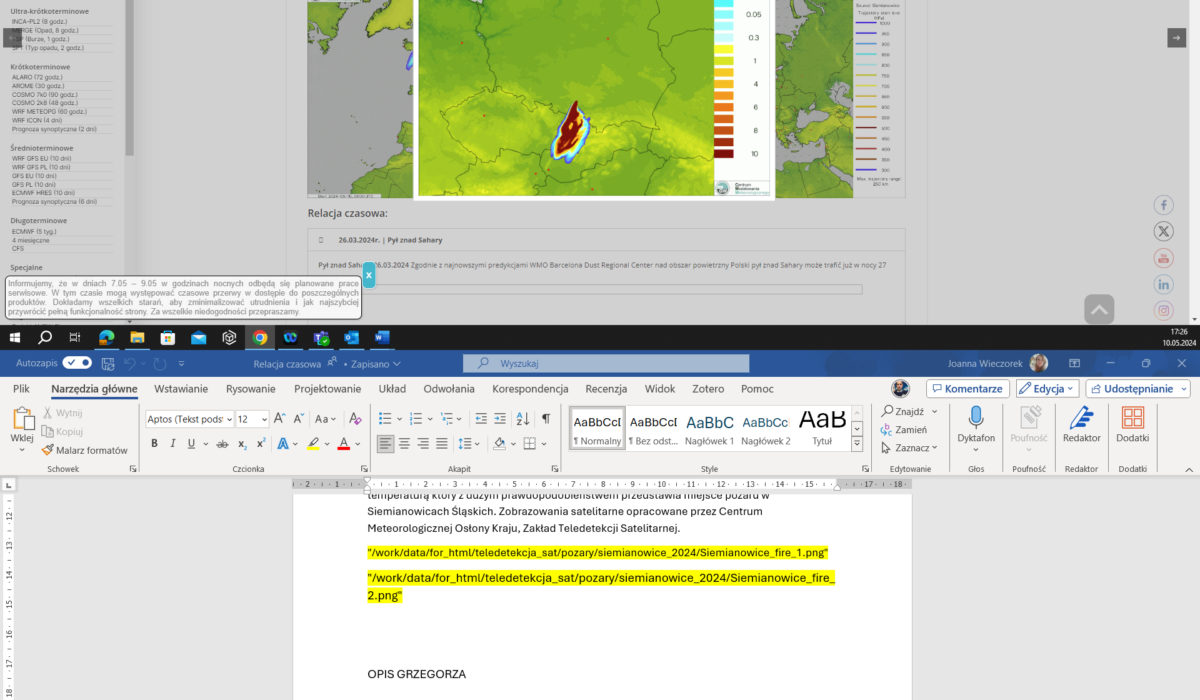
Task: Switch to the Projektowanie tab
Action: pos(328,388)
